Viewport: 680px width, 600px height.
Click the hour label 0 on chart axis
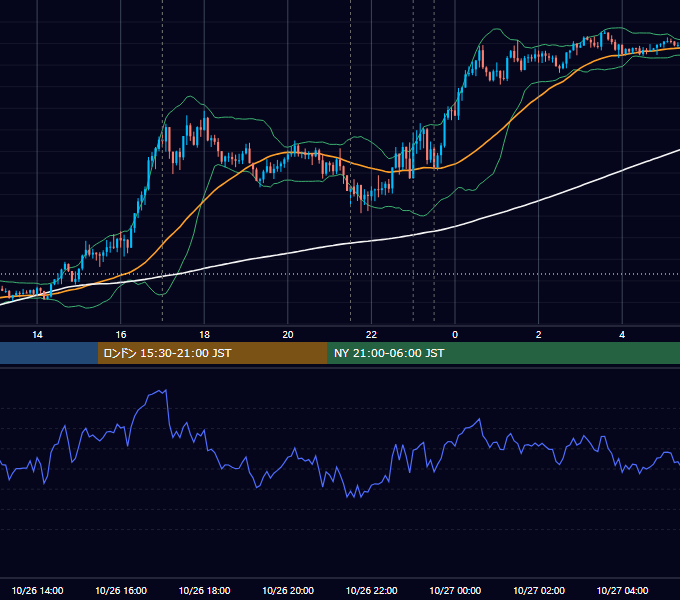[x=455, y=335]
